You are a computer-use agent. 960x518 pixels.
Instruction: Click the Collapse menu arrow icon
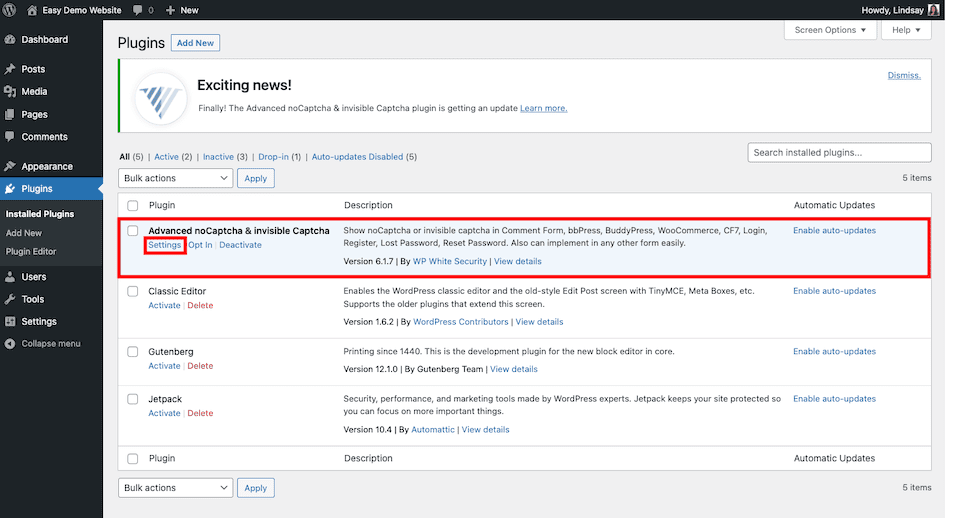click(10, 344)
